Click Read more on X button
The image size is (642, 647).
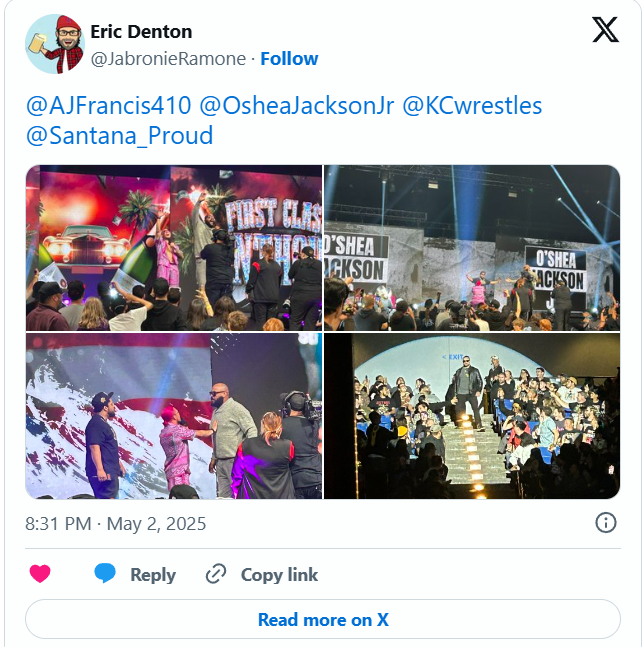coord(323,619)
